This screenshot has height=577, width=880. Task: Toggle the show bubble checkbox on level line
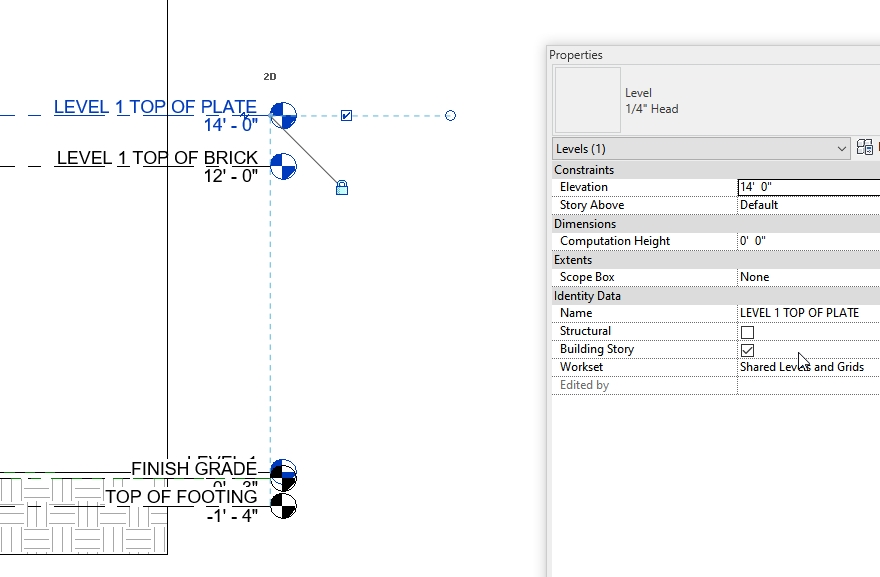346,116
